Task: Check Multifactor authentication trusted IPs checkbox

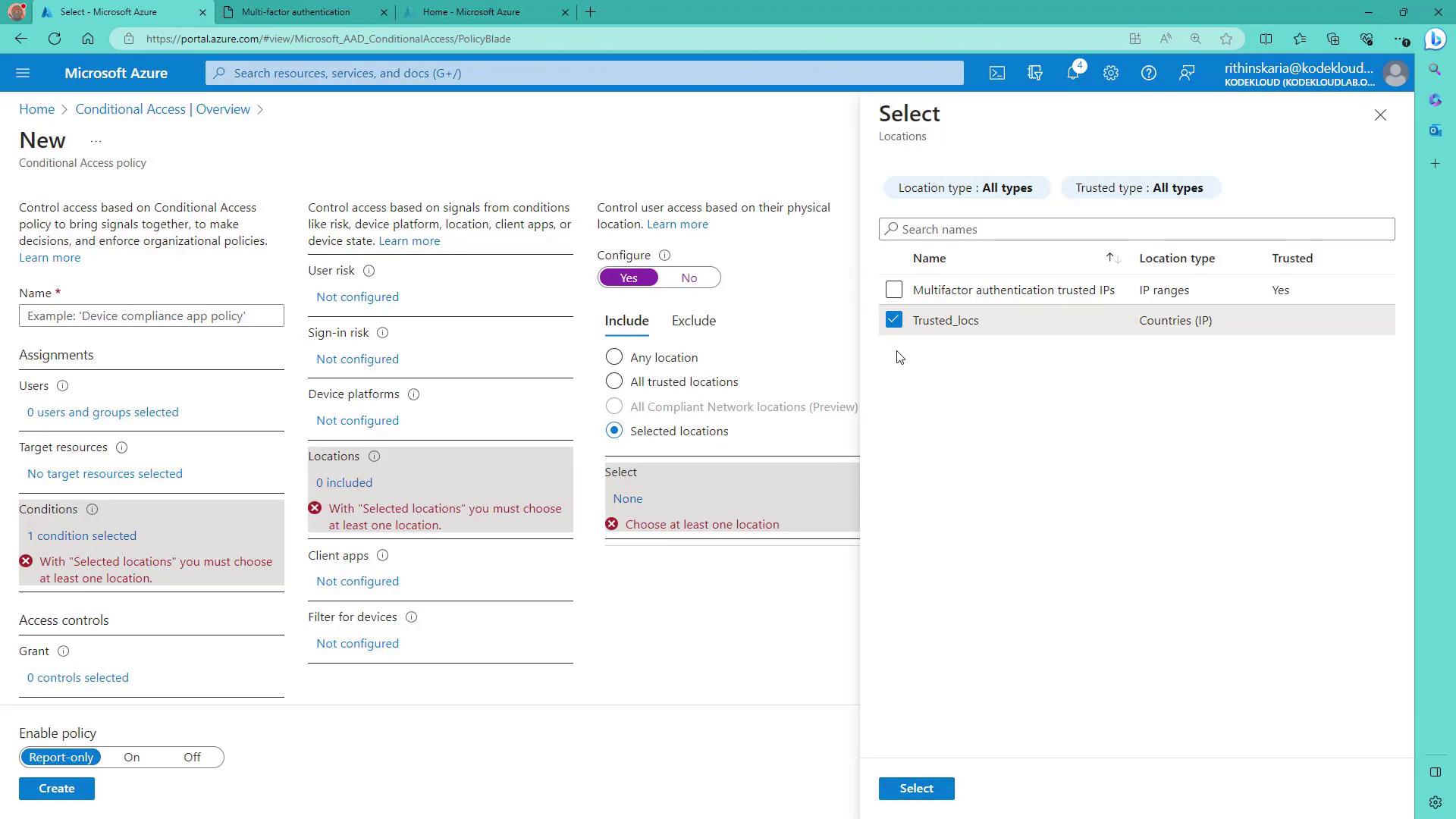Action: coord(894,290)
